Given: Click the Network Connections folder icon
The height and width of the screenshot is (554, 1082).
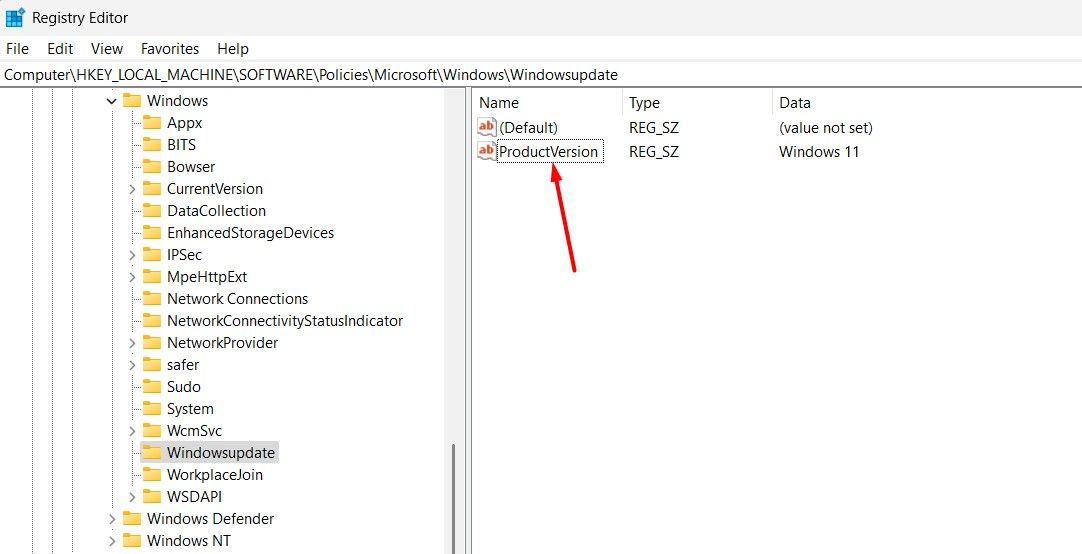Looking at the screenshot, I should coord(152,299).
